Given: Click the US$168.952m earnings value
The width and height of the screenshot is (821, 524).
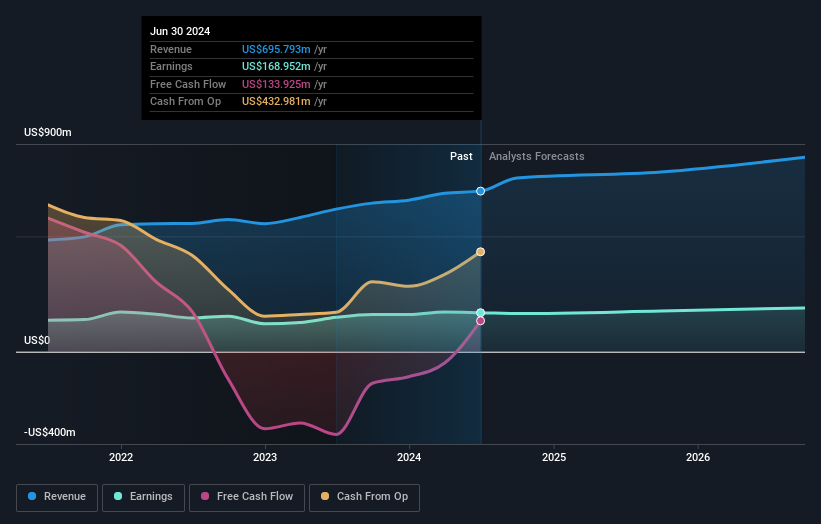Looking at the screenshot, I should (276, 66).
